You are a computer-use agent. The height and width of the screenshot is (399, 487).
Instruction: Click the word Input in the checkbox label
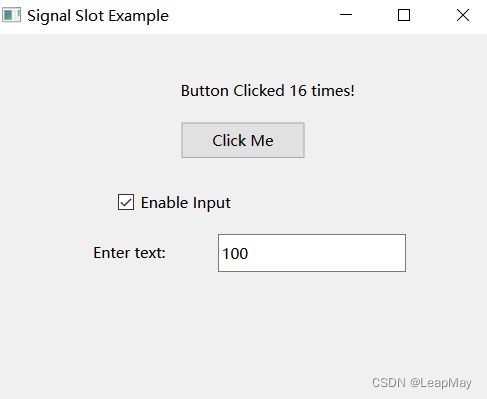212,203
